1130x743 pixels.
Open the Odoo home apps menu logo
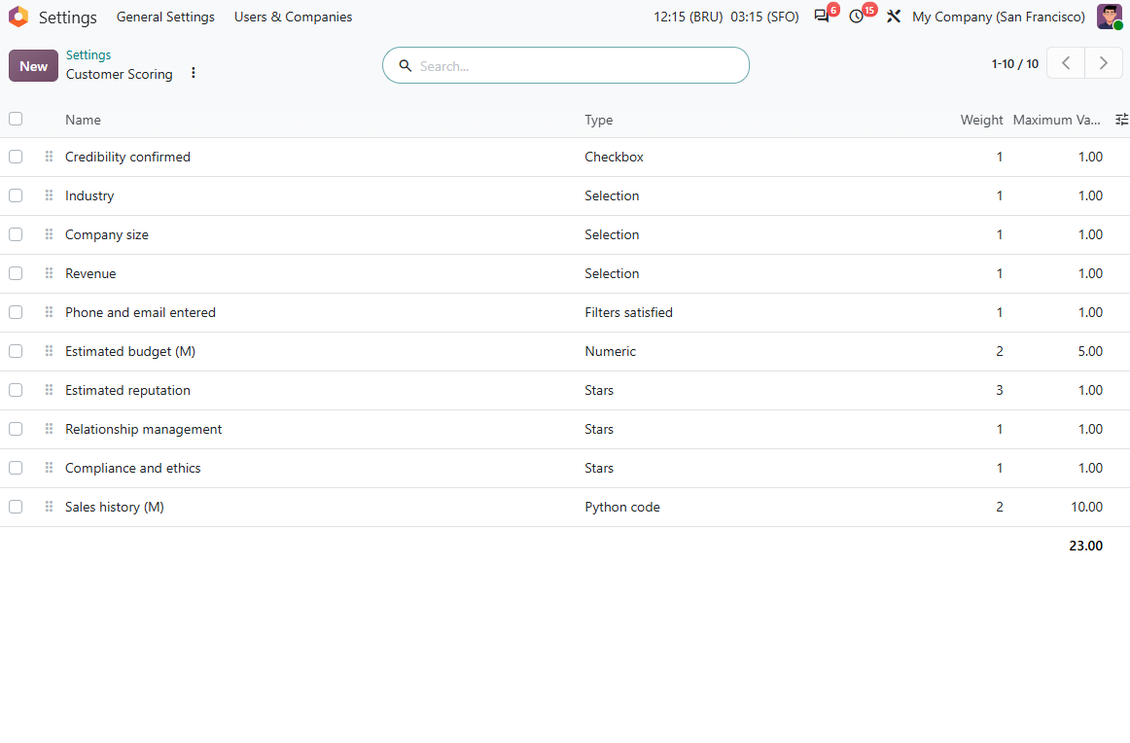(19, 17)
